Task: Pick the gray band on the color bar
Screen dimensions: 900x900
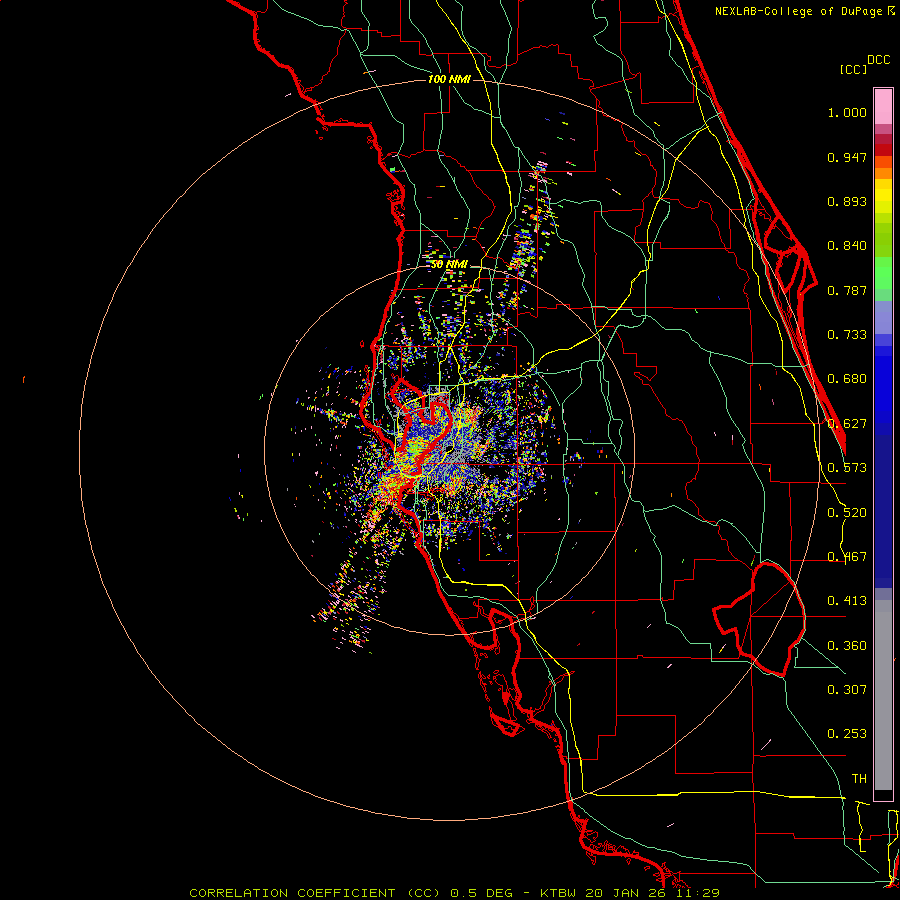Action: (x=883, y=695)
